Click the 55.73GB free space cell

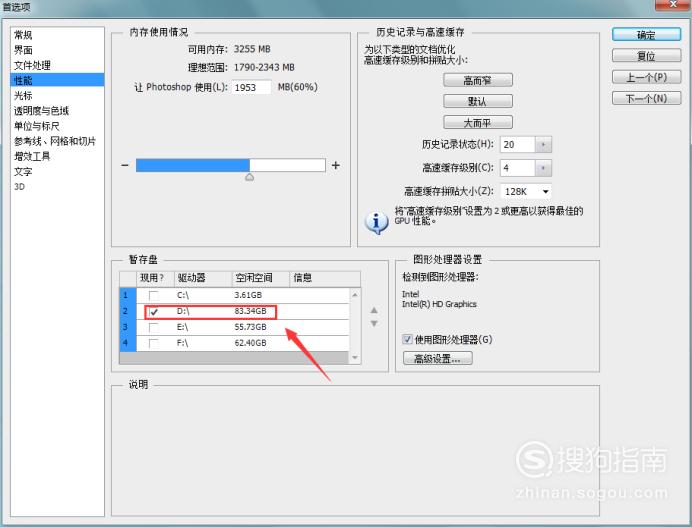250,327
